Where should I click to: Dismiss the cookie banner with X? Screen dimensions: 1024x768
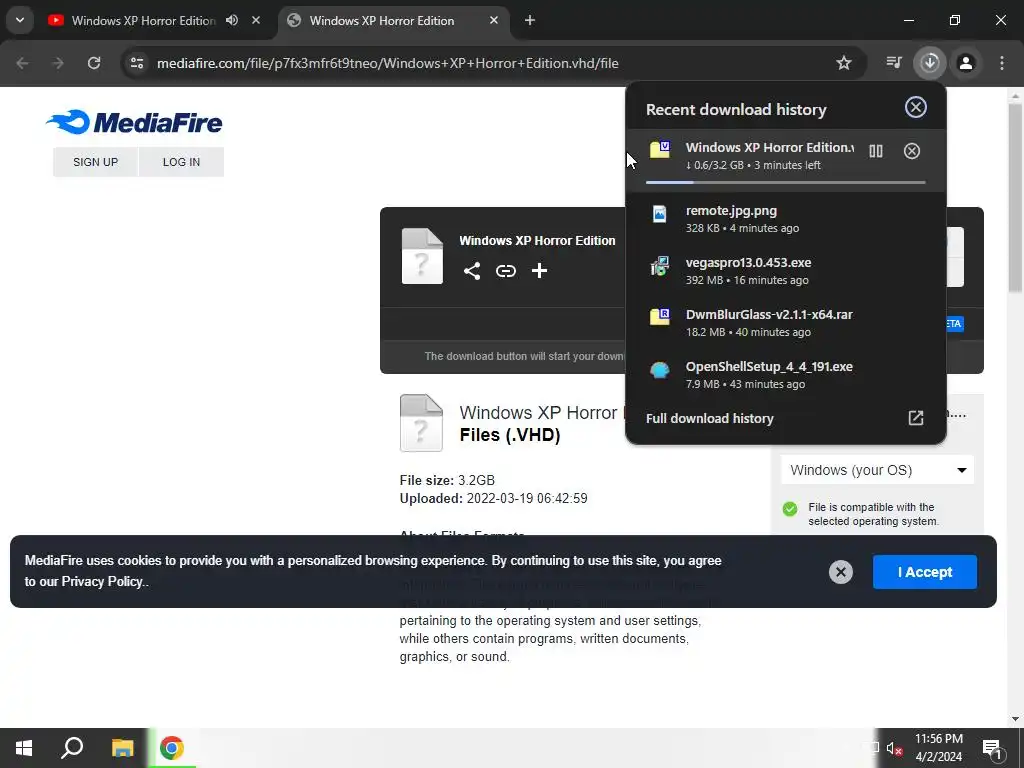click(x=840, y=572)
